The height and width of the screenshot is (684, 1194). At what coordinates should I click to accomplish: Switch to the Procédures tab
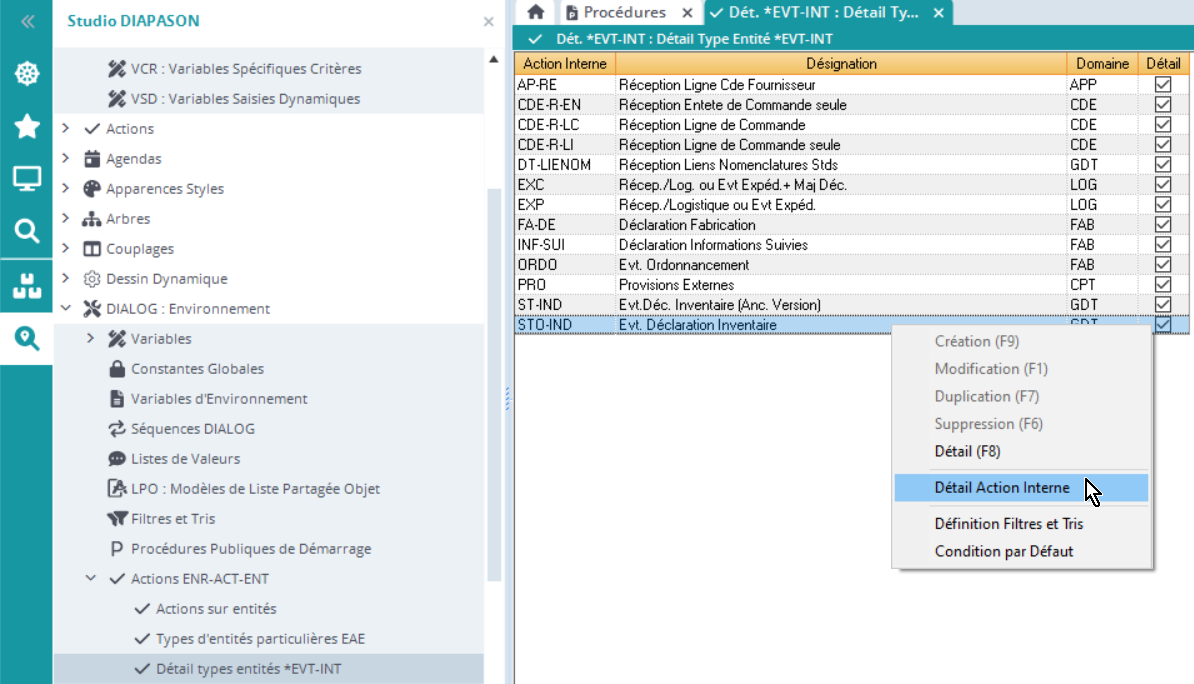tap(624, 13)
